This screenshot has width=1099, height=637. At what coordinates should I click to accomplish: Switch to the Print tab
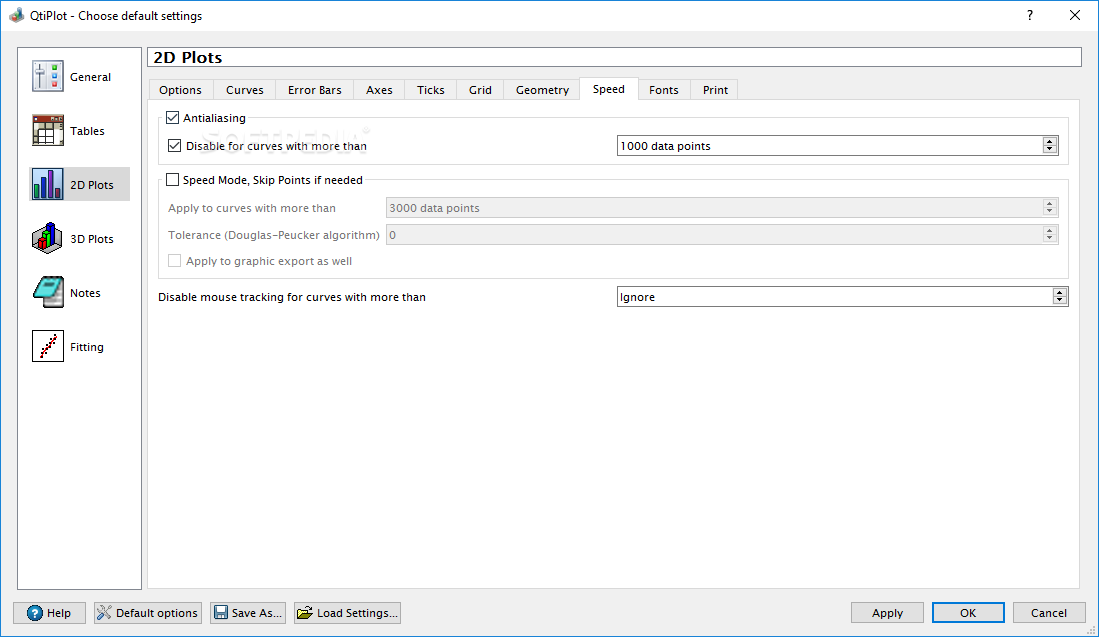715,90
